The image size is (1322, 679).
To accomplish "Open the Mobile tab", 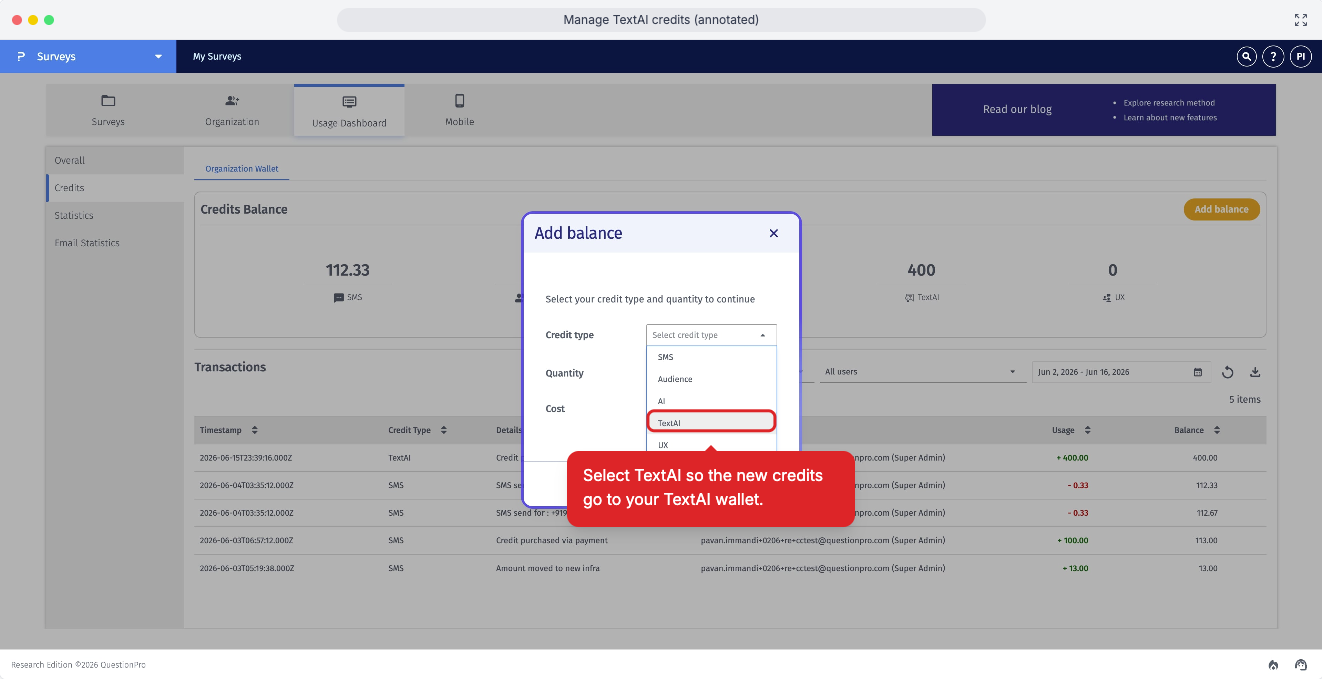I will pos(460,110).
